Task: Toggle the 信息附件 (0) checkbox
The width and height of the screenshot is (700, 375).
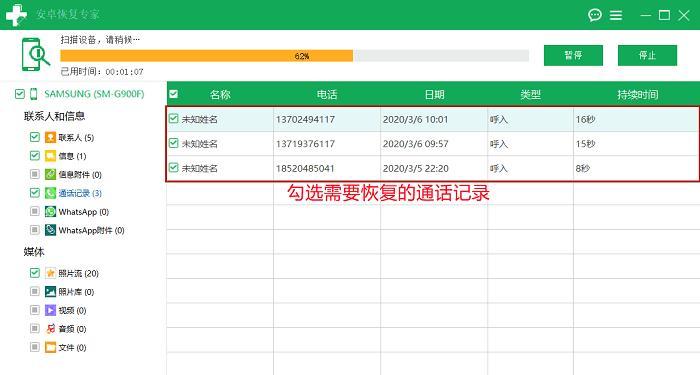Action: 34,174
